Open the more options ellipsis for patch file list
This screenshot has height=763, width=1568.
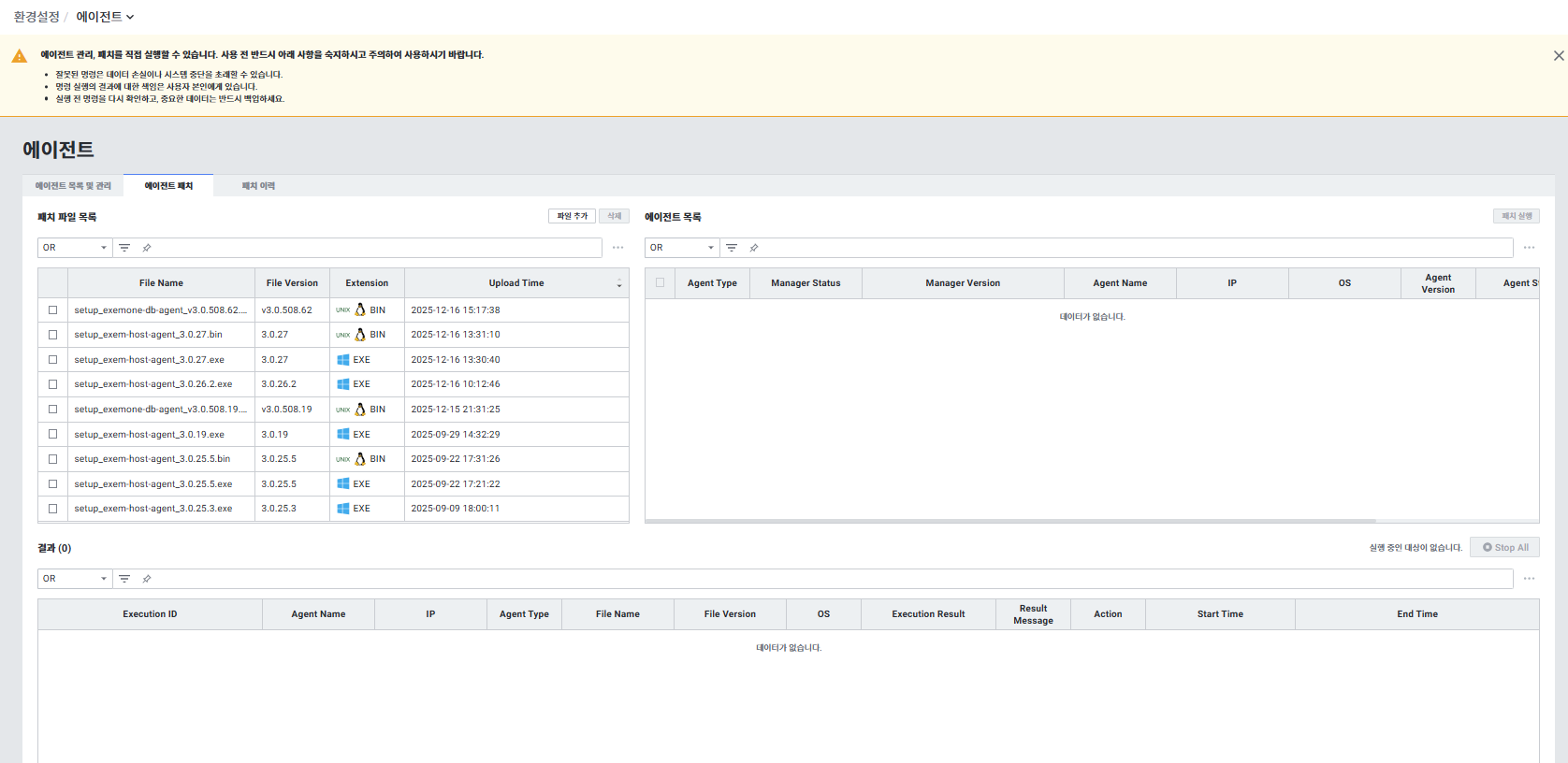(x=617, y=248)
